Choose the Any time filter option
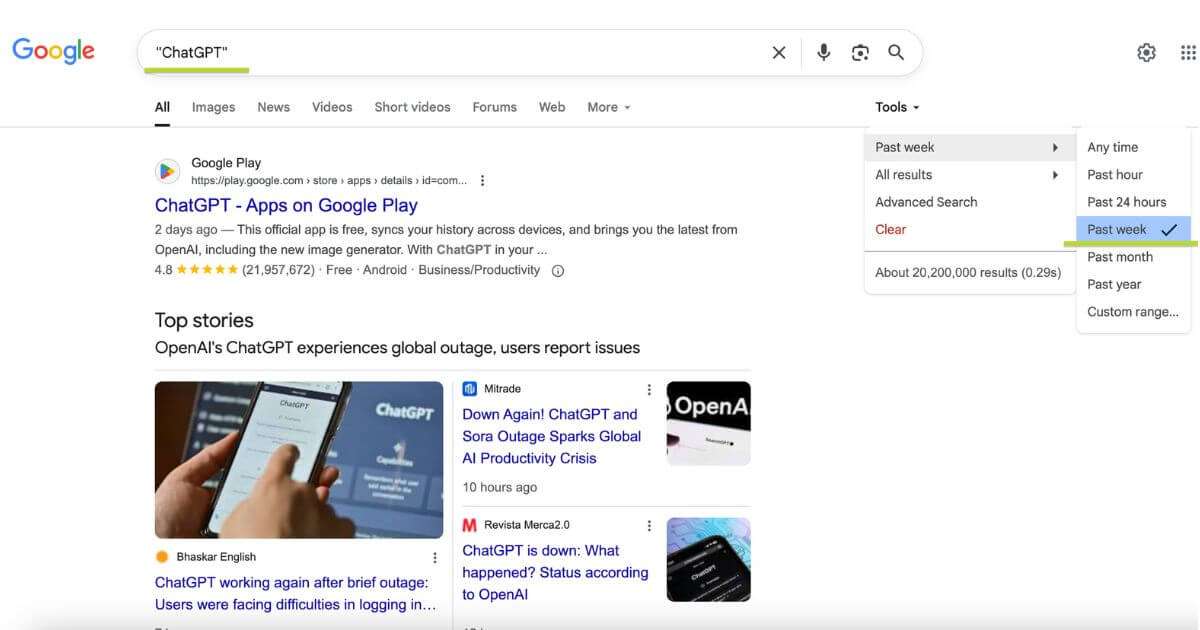 tap(1113, 147)
